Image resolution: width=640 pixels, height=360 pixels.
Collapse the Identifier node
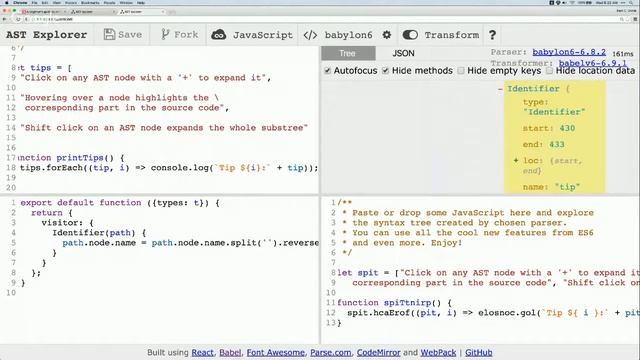tap(500, 89)
